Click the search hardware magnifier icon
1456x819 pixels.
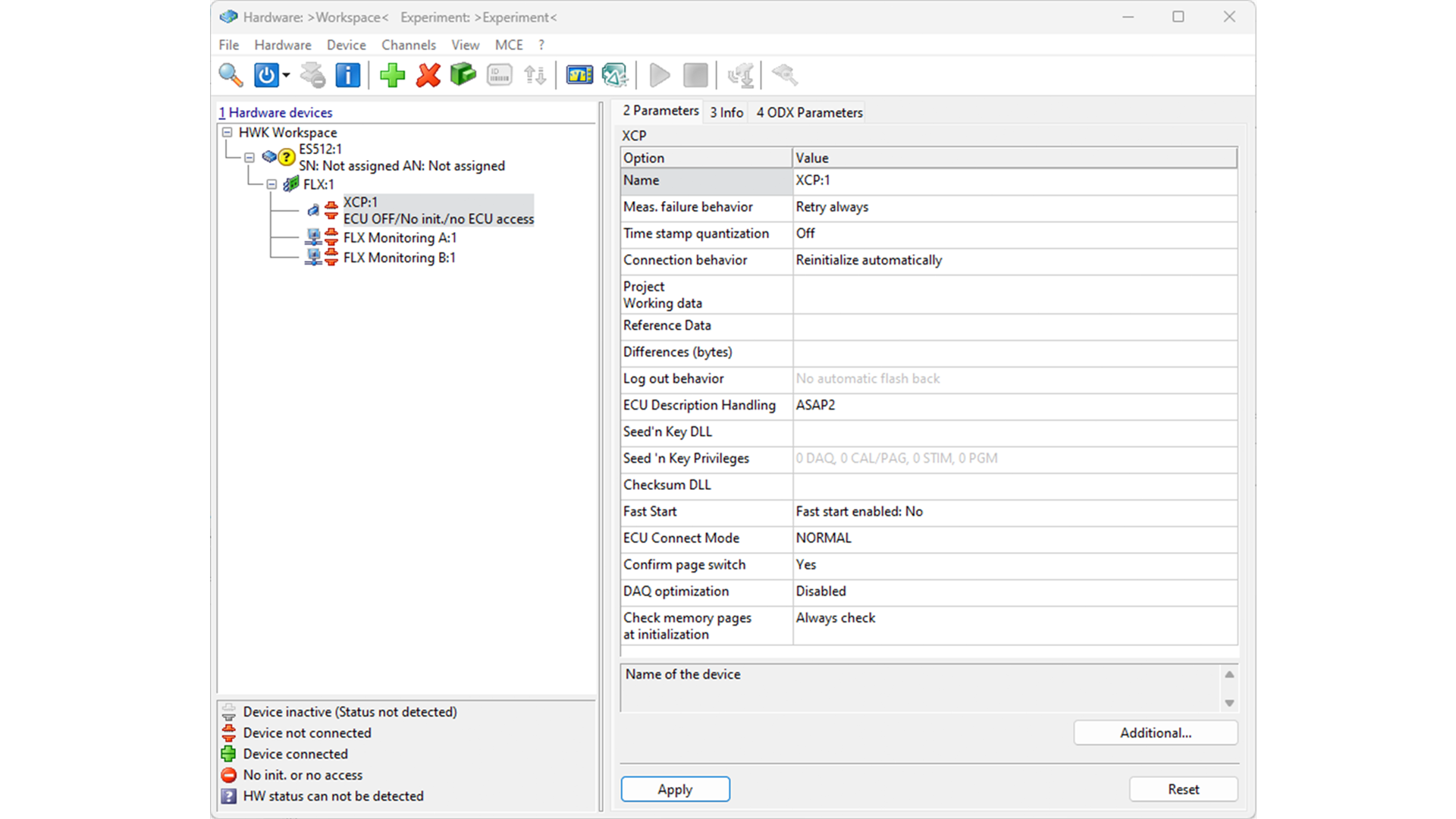point(231,75)
